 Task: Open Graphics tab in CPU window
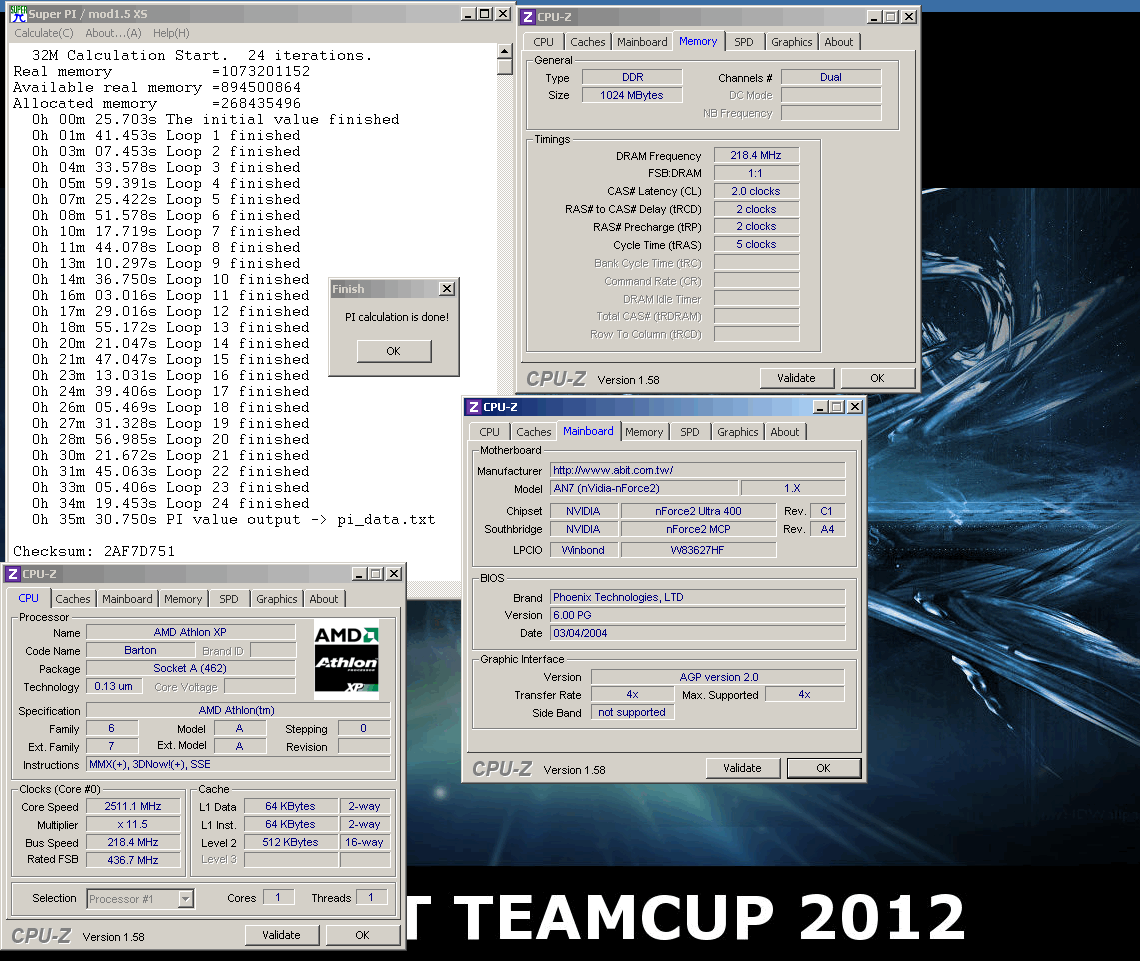click(x=277, y=599)
